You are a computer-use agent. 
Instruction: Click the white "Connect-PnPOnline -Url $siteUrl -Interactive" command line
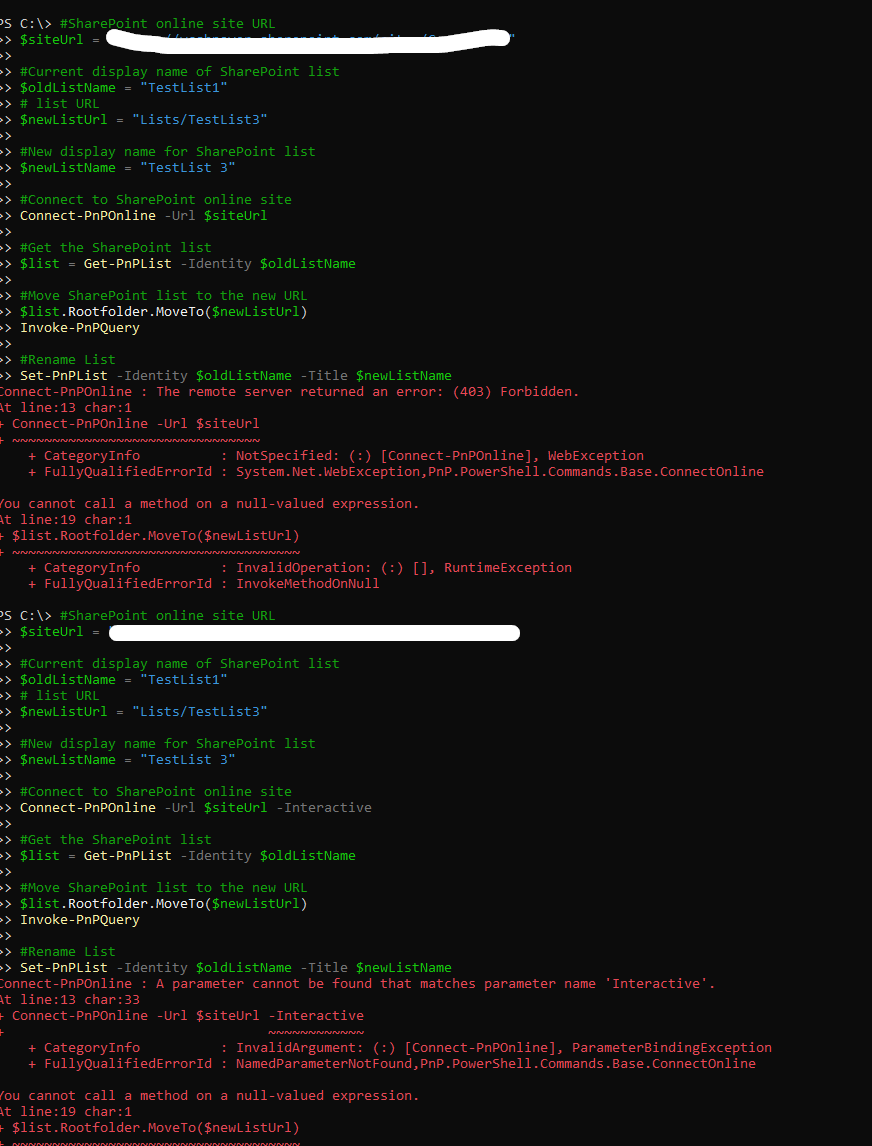(x=195, y=808)
